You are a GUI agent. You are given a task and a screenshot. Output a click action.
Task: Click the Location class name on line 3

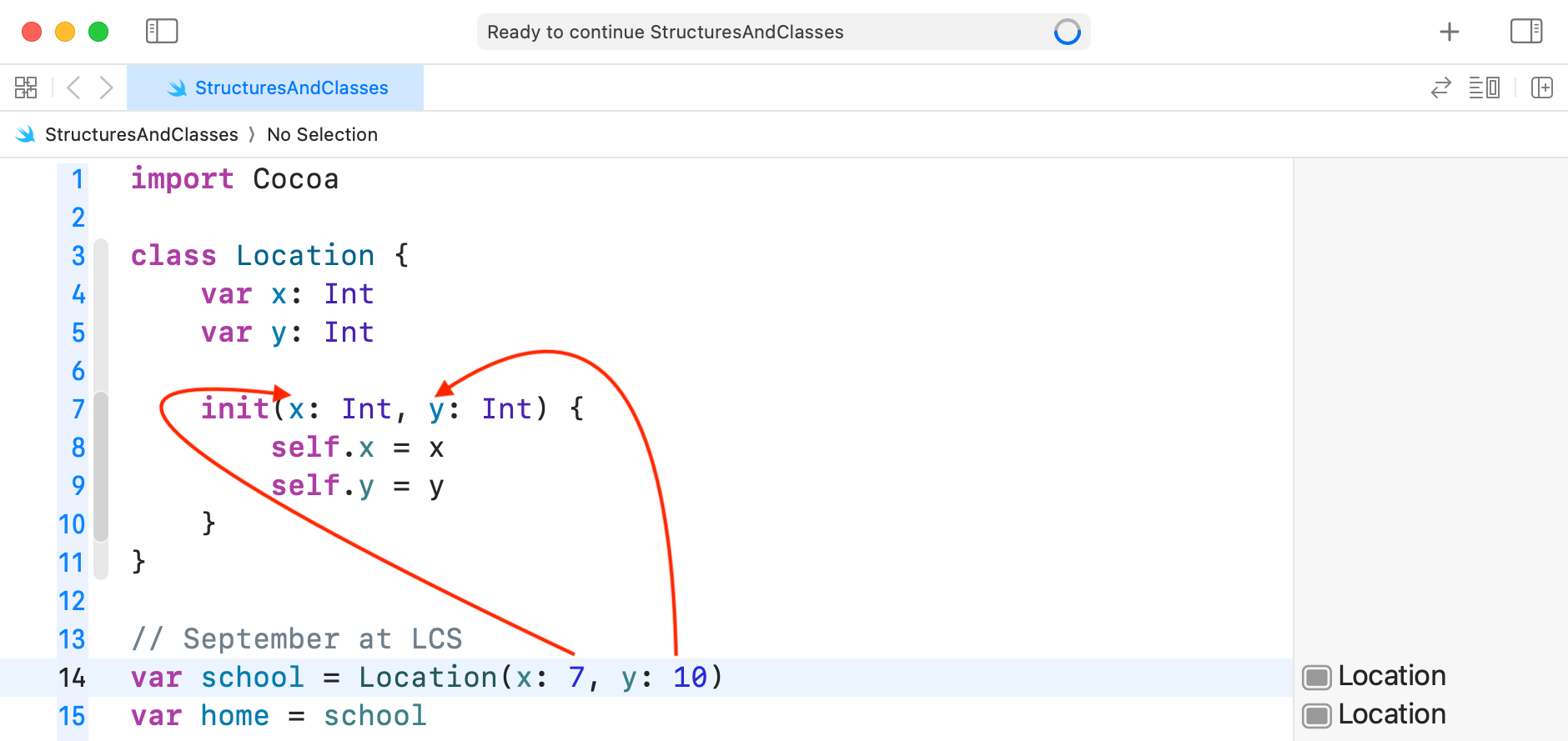coord(305,256)
